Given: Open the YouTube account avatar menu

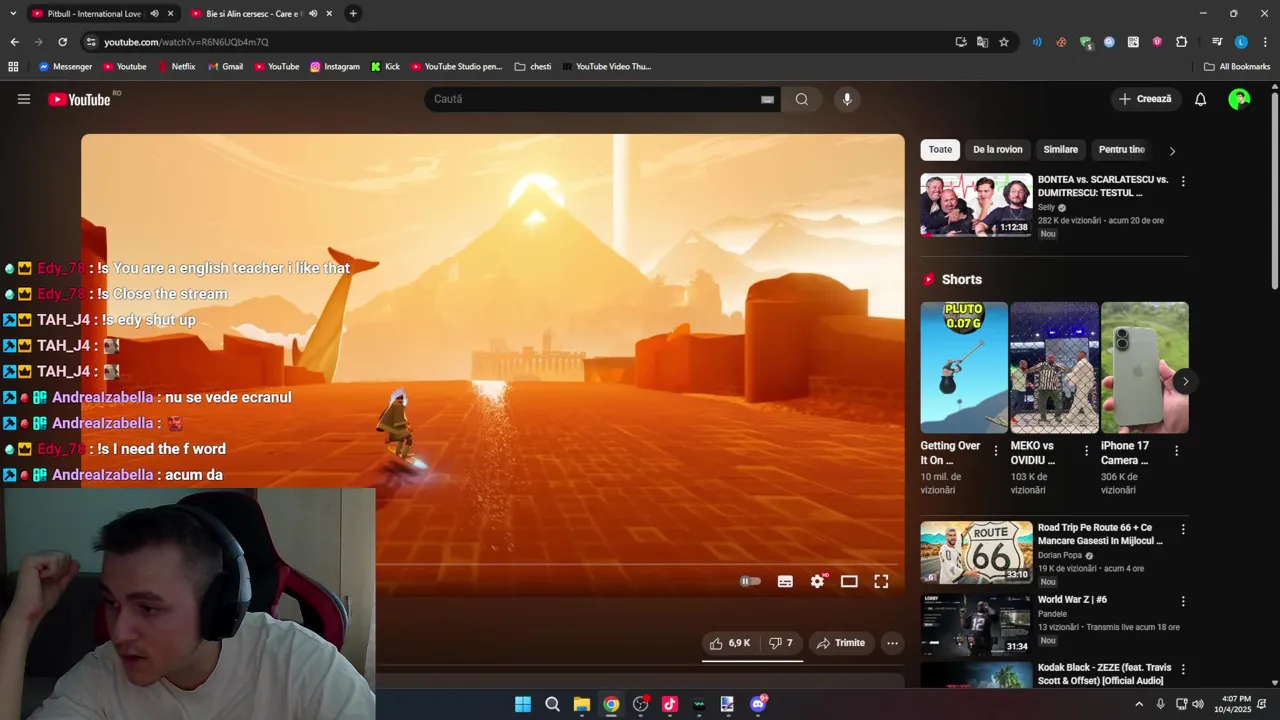Looking at the screenshot, I should pos(1239,99).
